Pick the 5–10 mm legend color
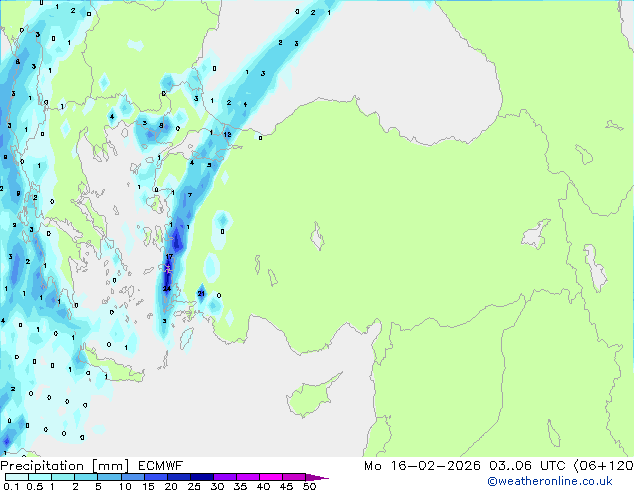The image size is (634, 490). click(109, 477)
